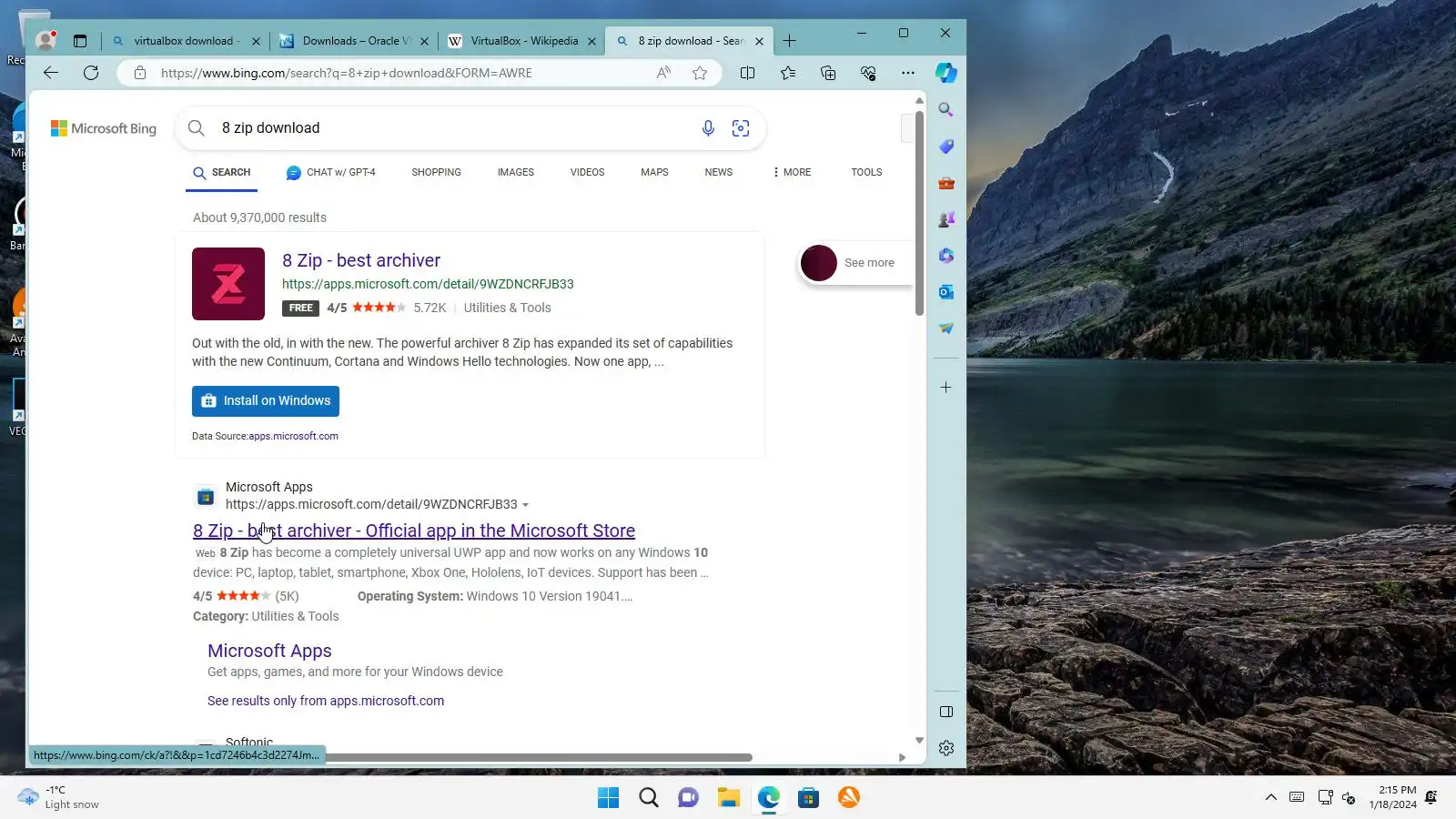1456x819 pixels.
Task: Open apps.microsoft.com data source link
Action: 293,437
